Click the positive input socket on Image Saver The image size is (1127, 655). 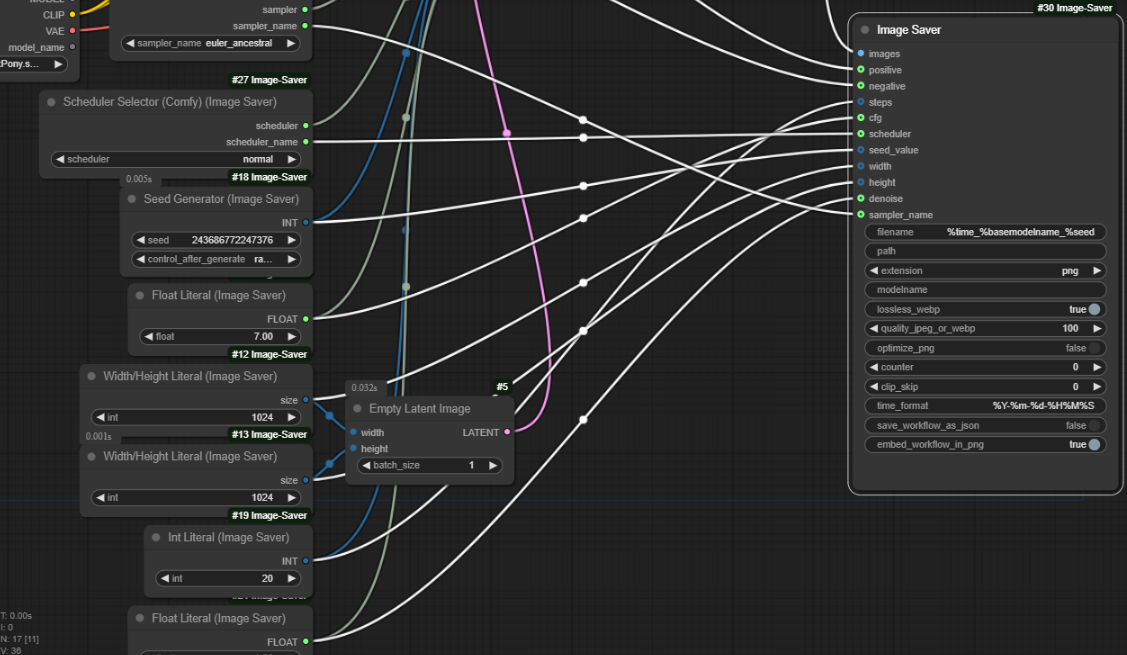(x=860, y=70)
